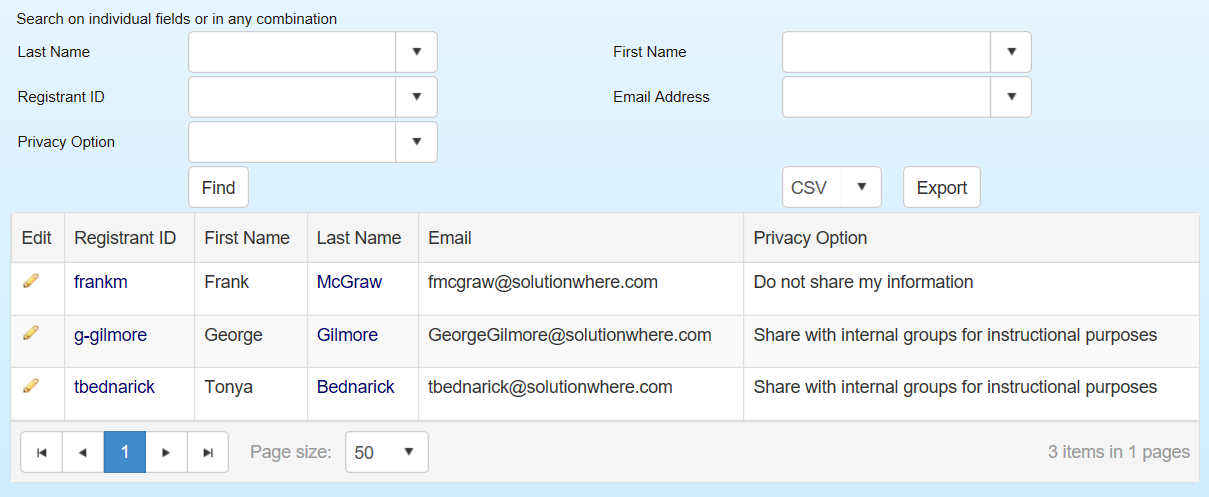Go to the first page of results
This screenshot has width=1209, height=497.
click(41, 452)
